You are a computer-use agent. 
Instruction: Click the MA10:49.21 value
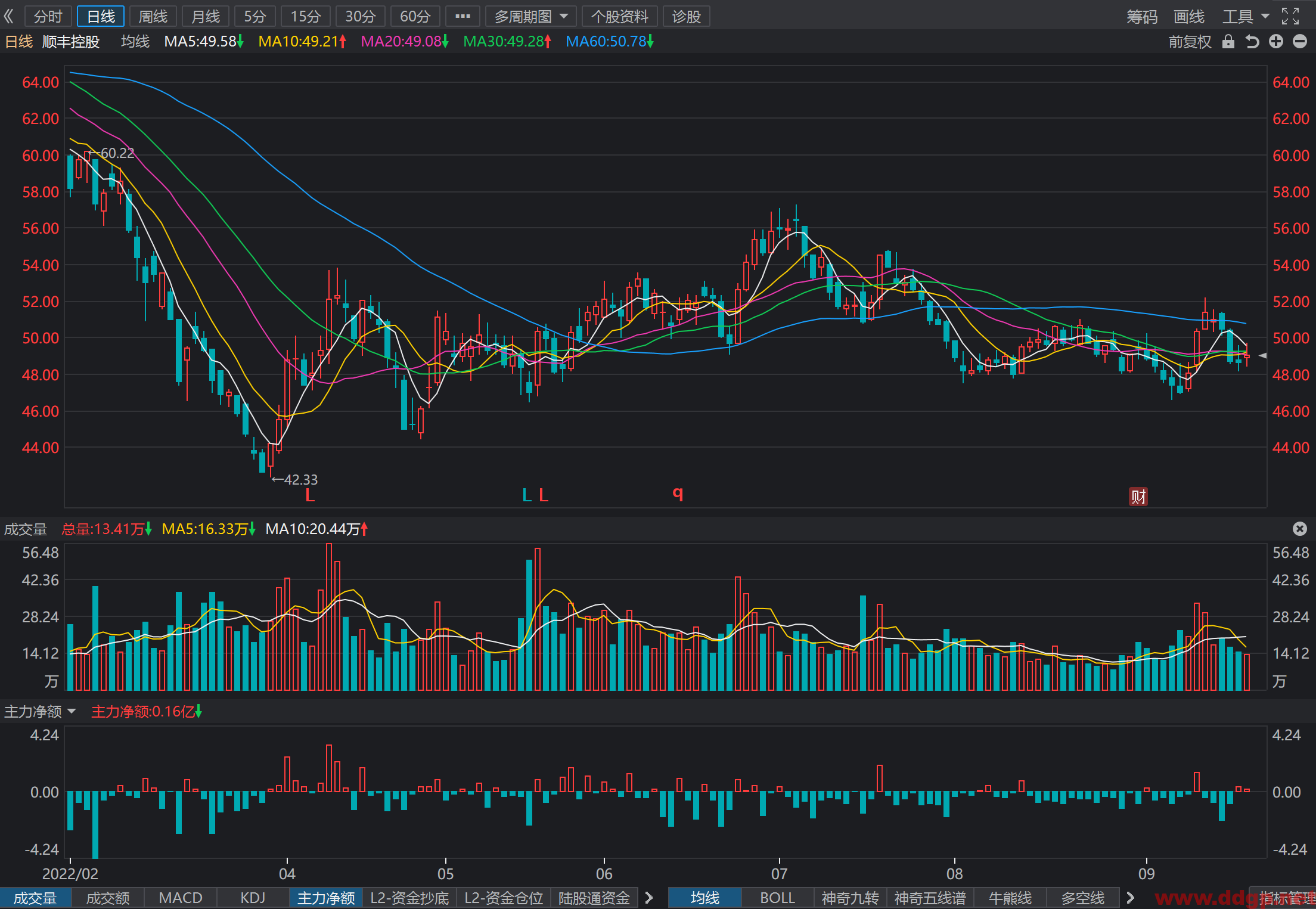pos(302,41)
